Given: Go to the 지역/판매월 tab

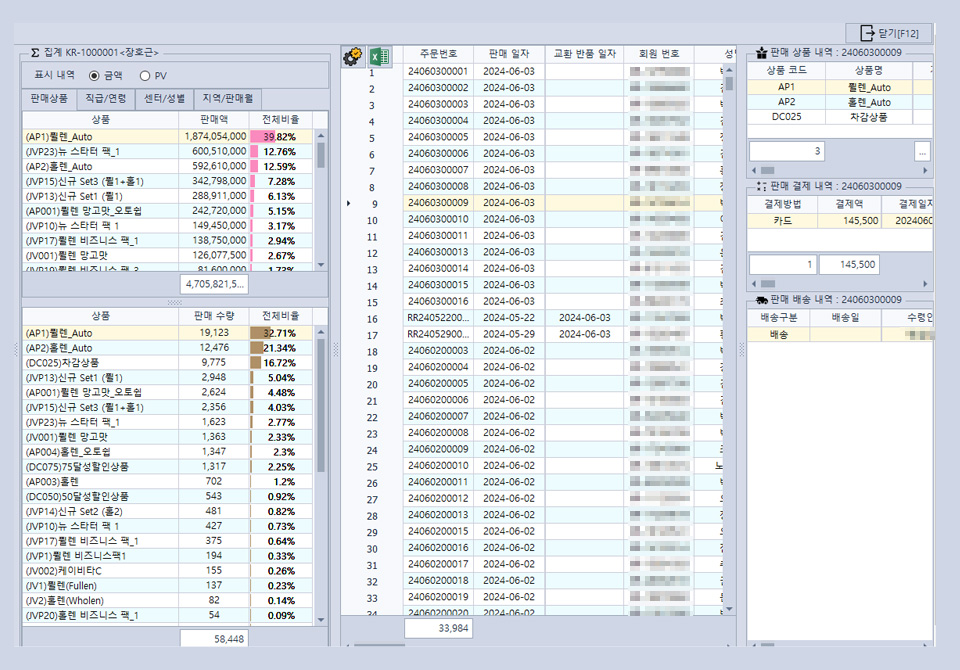Looking at the screenshot, I should pyautogui.click(x=227, y=99).
